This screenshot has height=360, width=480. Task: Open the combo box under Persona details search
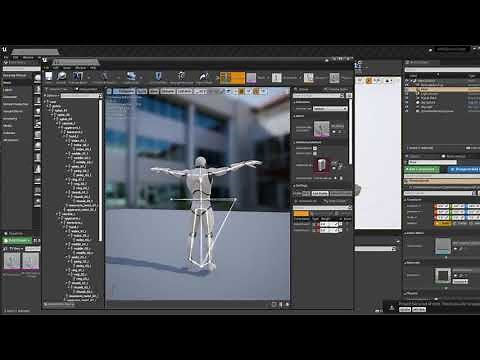pos(330,108)
